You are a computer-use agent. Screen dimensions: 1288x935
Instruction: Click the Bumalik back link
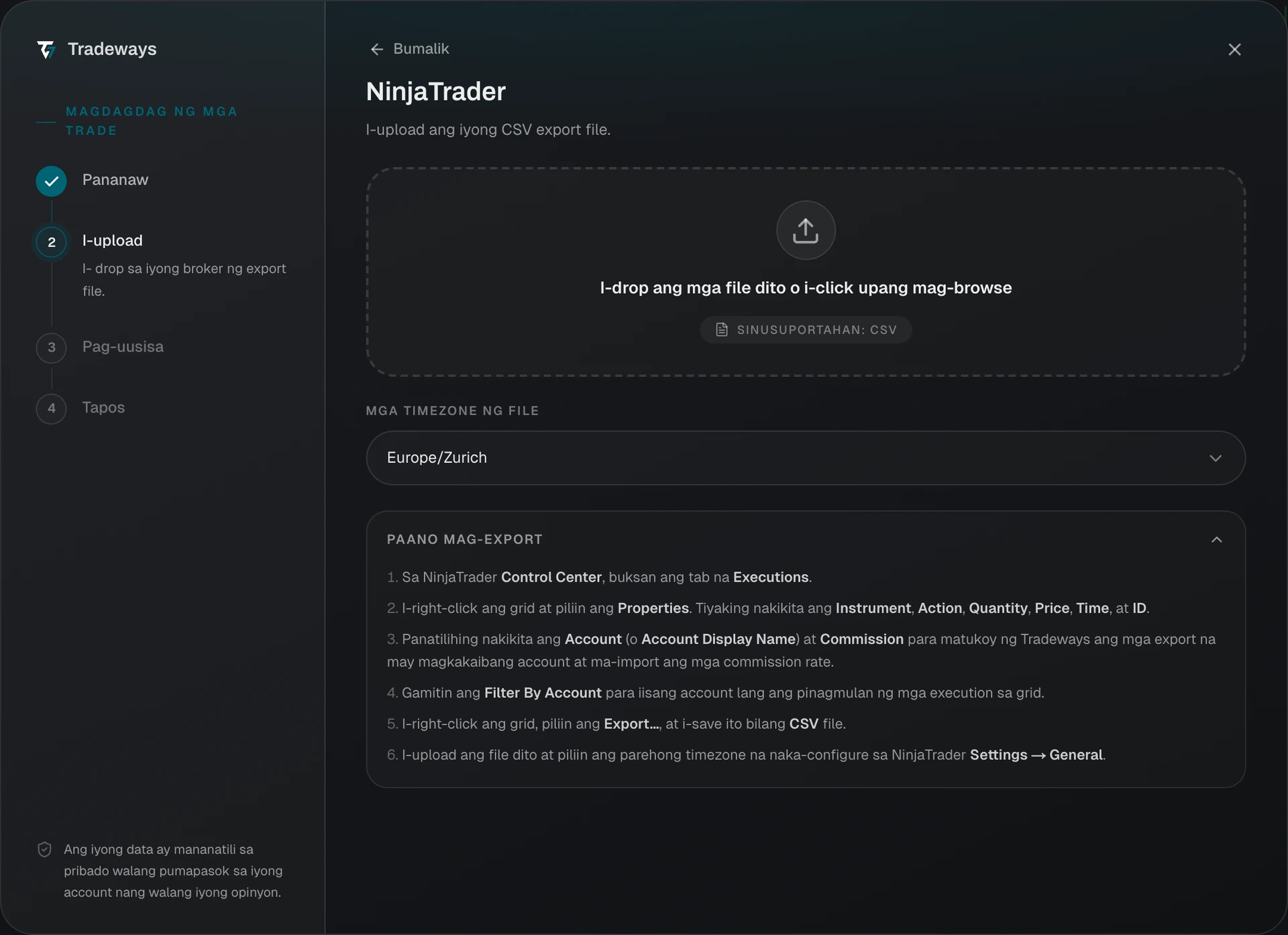tap(410, 49)
